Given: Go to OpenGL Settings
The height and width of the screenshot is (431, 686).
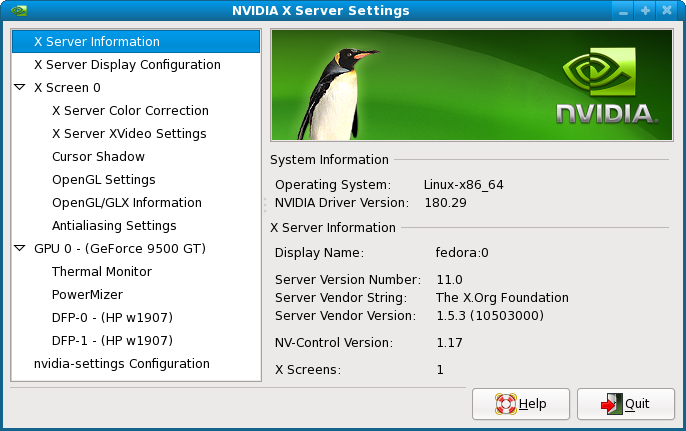Looking at the screenshot, I should pyautogui.click(x=104, y=180).
